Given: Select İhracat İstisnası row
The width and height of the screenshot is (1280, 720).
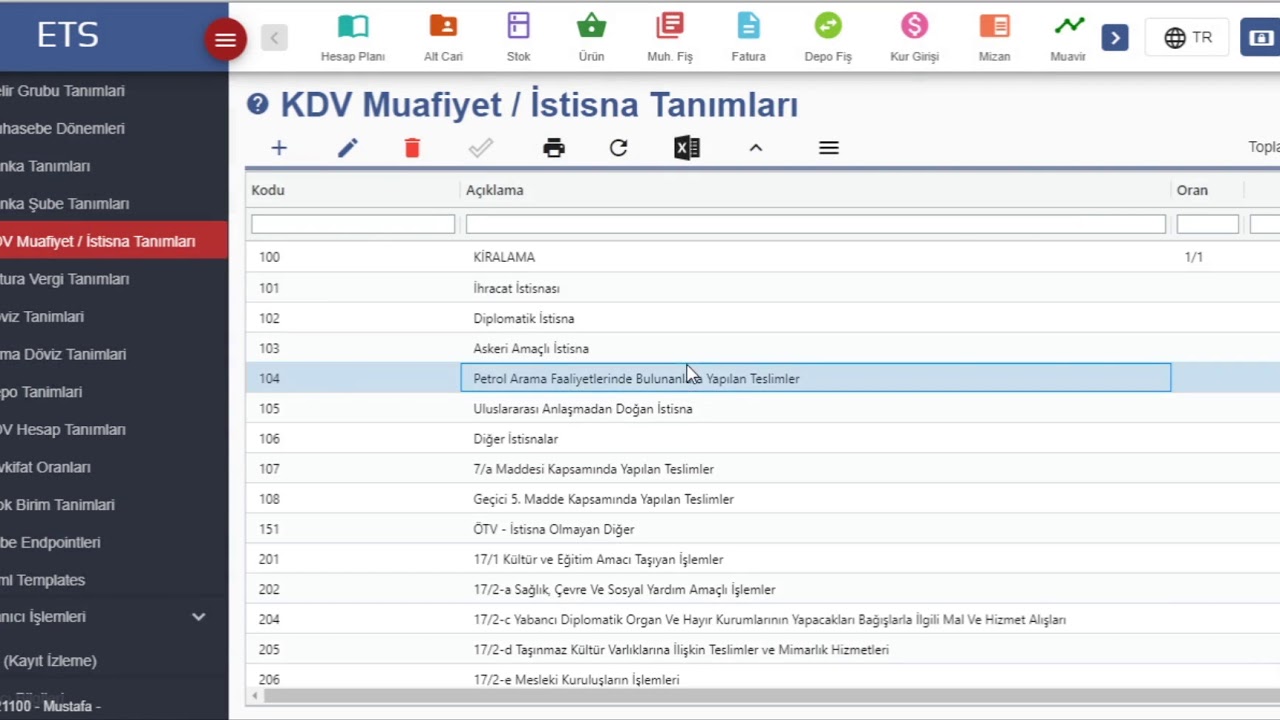Looking at the screenshot, I should click(x=762, y=288).
